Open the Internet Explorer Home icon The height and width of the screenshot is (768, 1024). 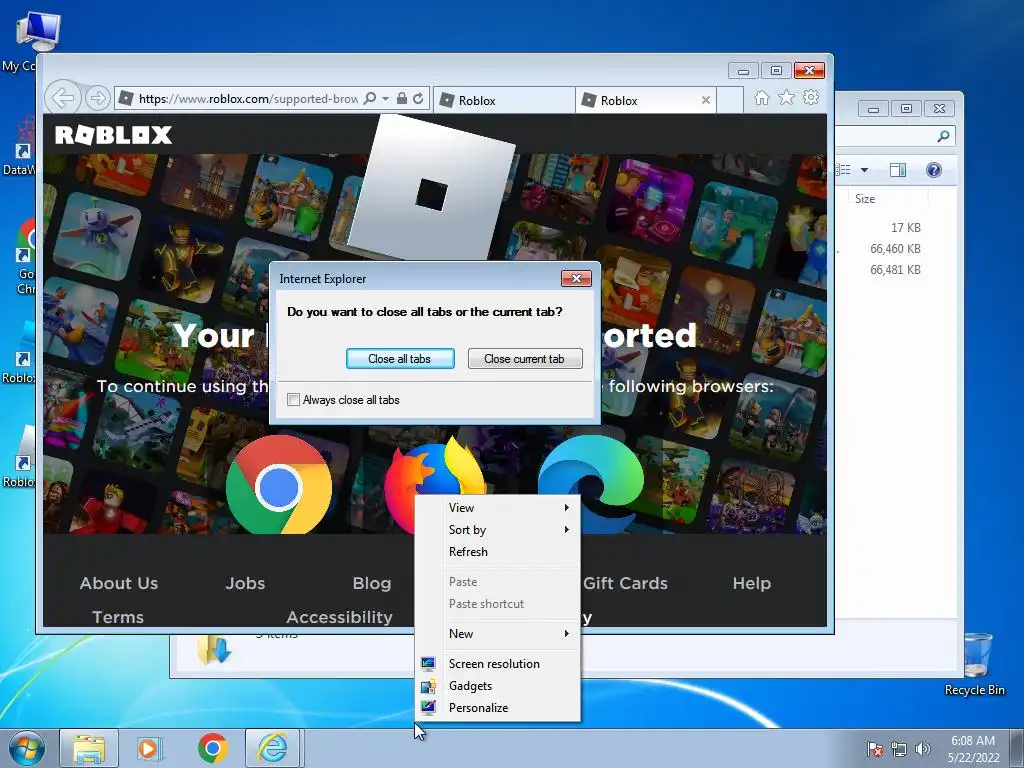pos(761,98)
